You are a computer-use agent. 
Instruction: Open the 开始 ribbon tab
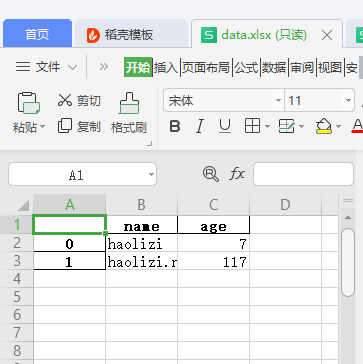pos(138,67)
